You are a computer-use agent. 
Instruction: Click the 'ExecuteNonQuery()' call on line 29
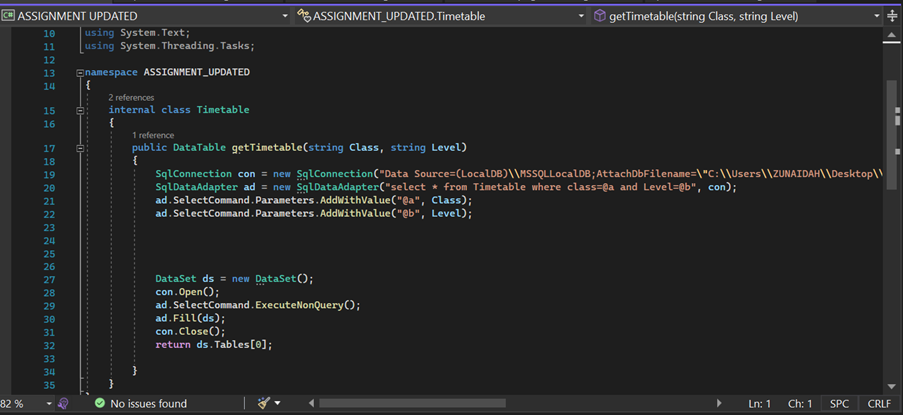pos(306,305)
